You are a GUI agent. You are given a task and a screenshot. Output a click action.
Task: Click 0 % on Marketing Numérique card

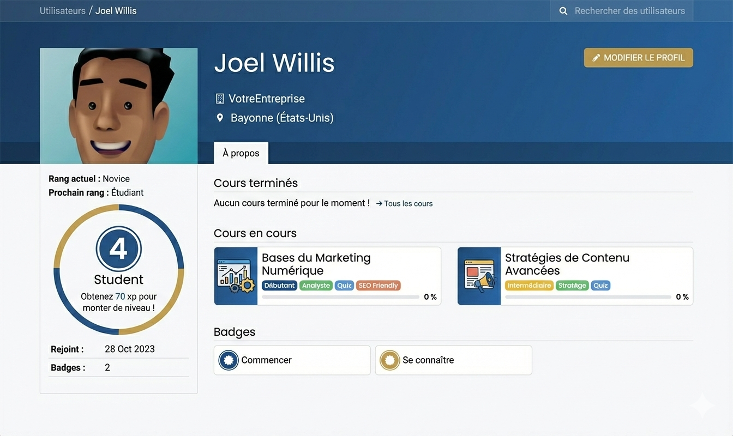click(x=430, y=297)
